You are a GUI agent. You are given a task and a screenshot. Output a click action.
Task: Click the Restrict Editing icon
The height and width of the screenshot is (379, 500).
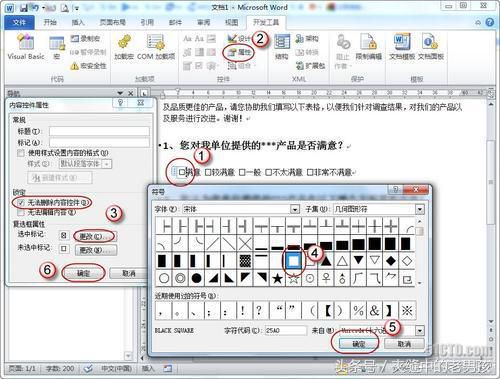click(x=368, y=47)
